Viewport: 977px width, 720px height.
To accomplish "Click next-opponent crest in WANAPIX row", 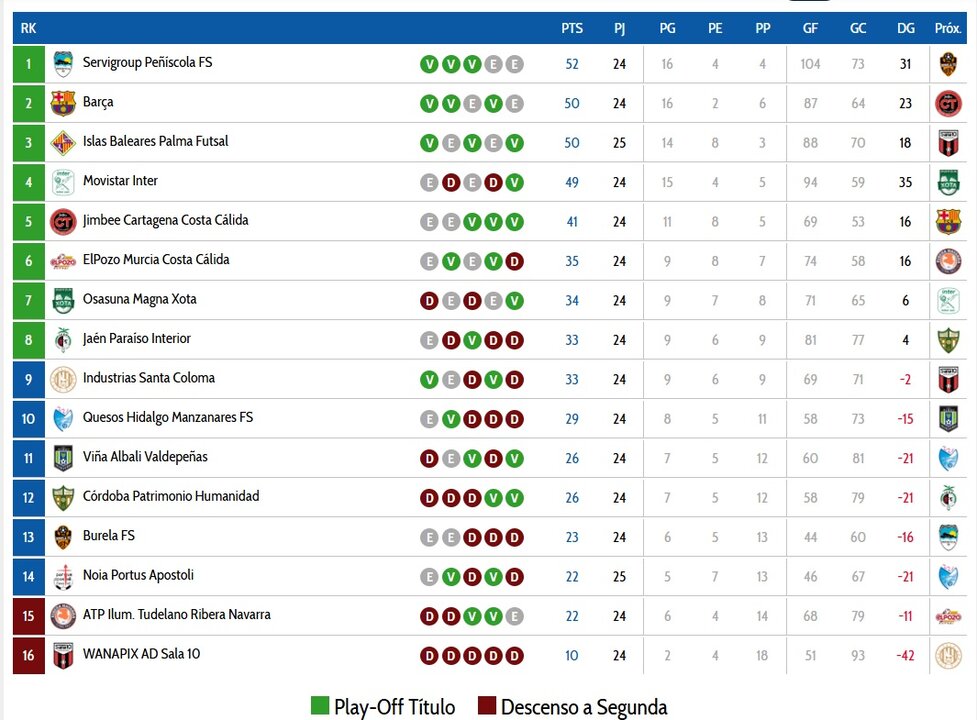I will (x=948, y=655).
